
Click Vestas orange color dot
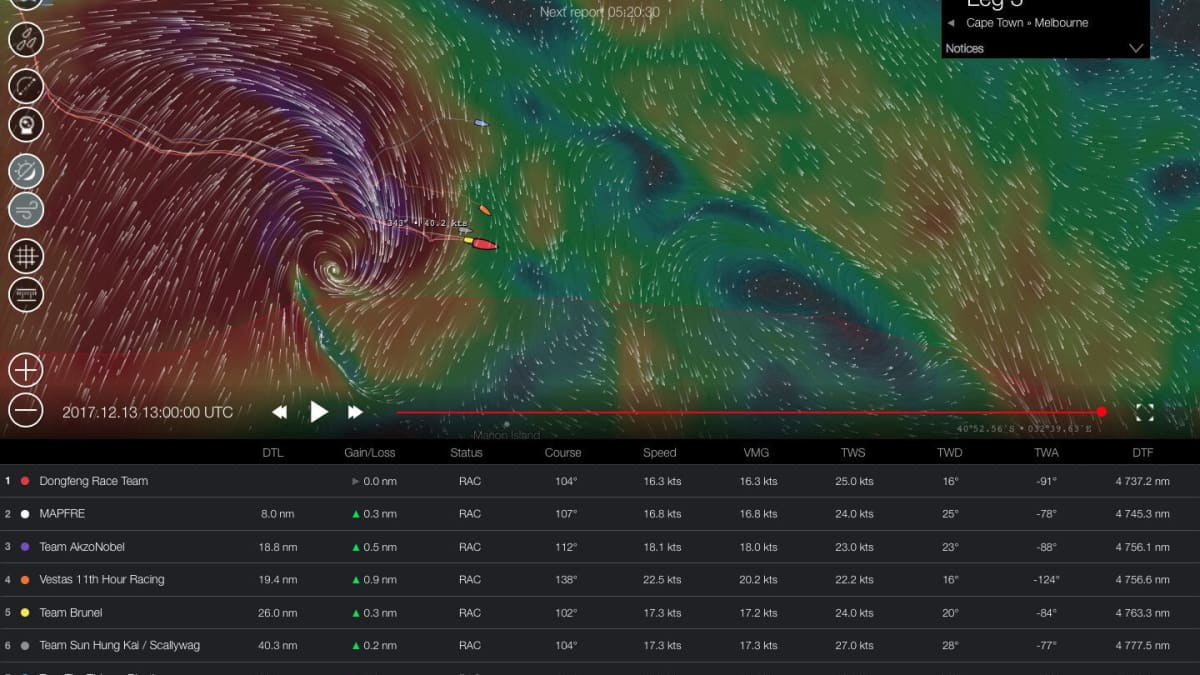(x=25, y=580)
